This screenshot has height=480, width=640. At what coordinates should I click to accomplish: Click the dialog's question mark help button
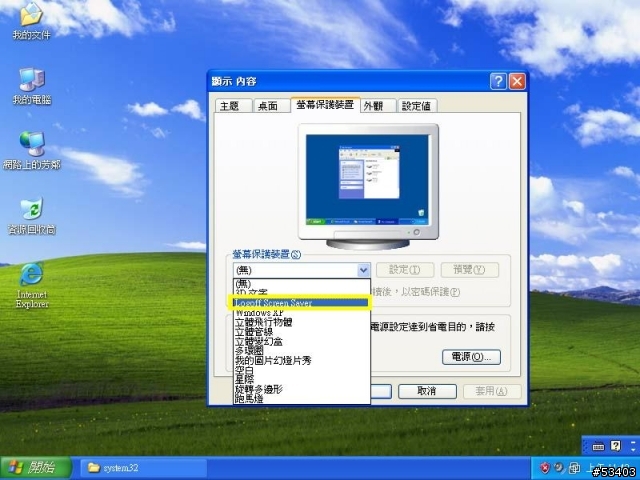[498, 81]
